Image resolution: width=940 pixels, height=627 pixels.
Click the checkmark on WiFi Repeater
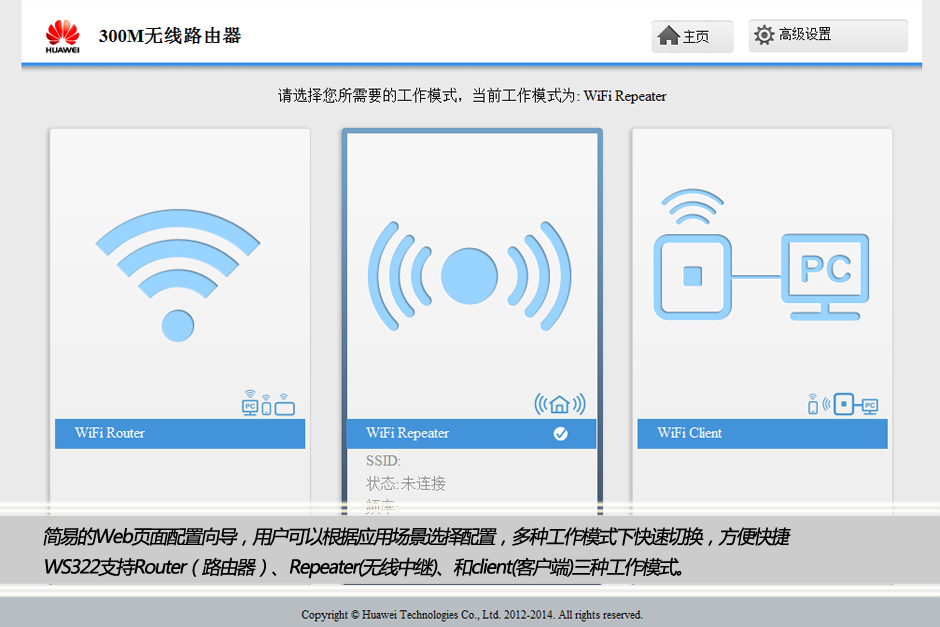(561, 433)
